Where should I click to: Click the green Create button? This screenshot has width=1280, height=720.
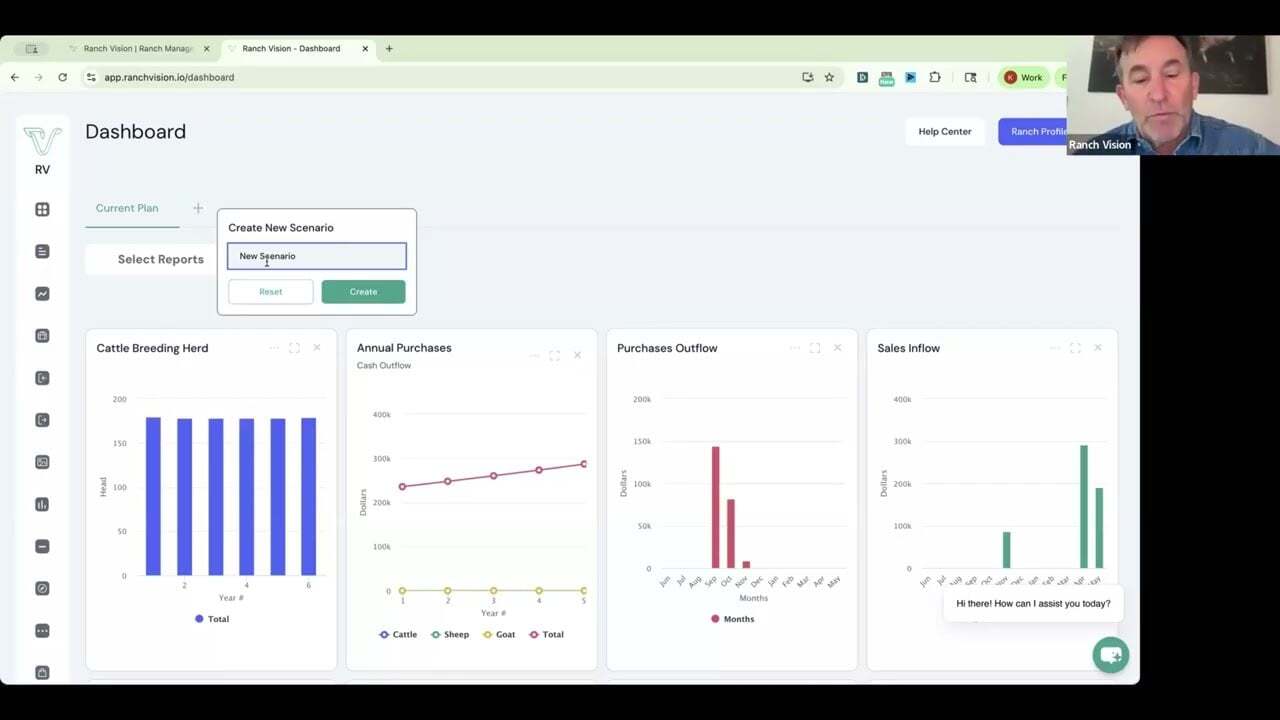click(x=363, y=292)
